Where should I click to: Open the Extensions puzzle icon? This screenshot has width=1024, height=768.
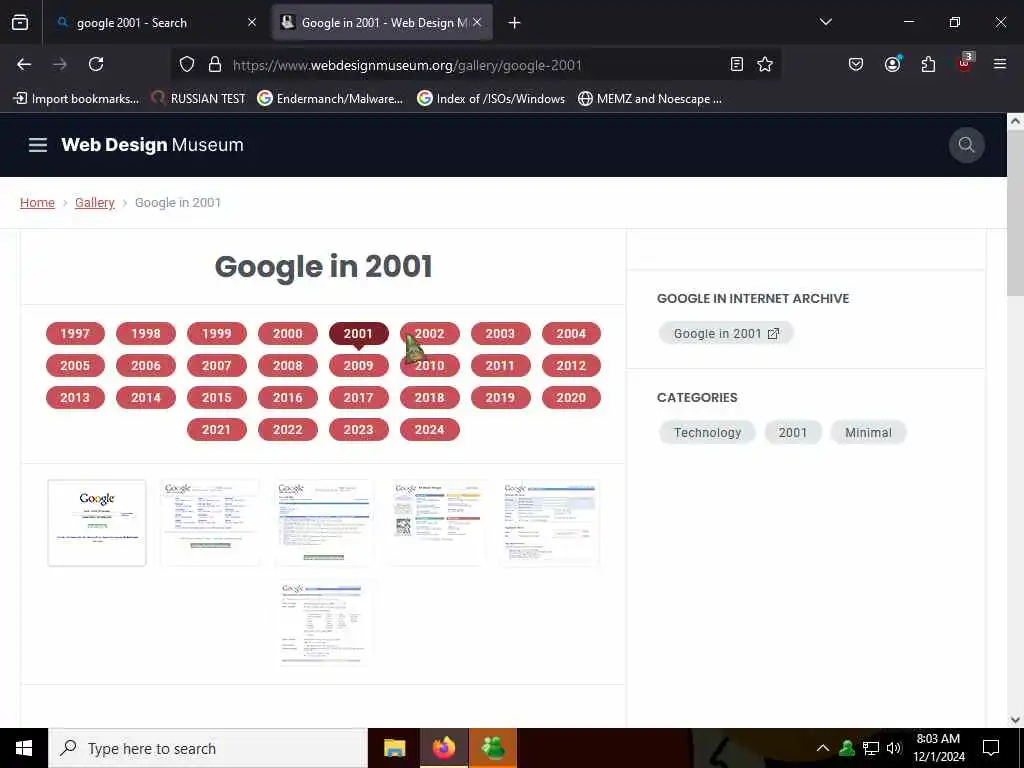tap(928, 64)
